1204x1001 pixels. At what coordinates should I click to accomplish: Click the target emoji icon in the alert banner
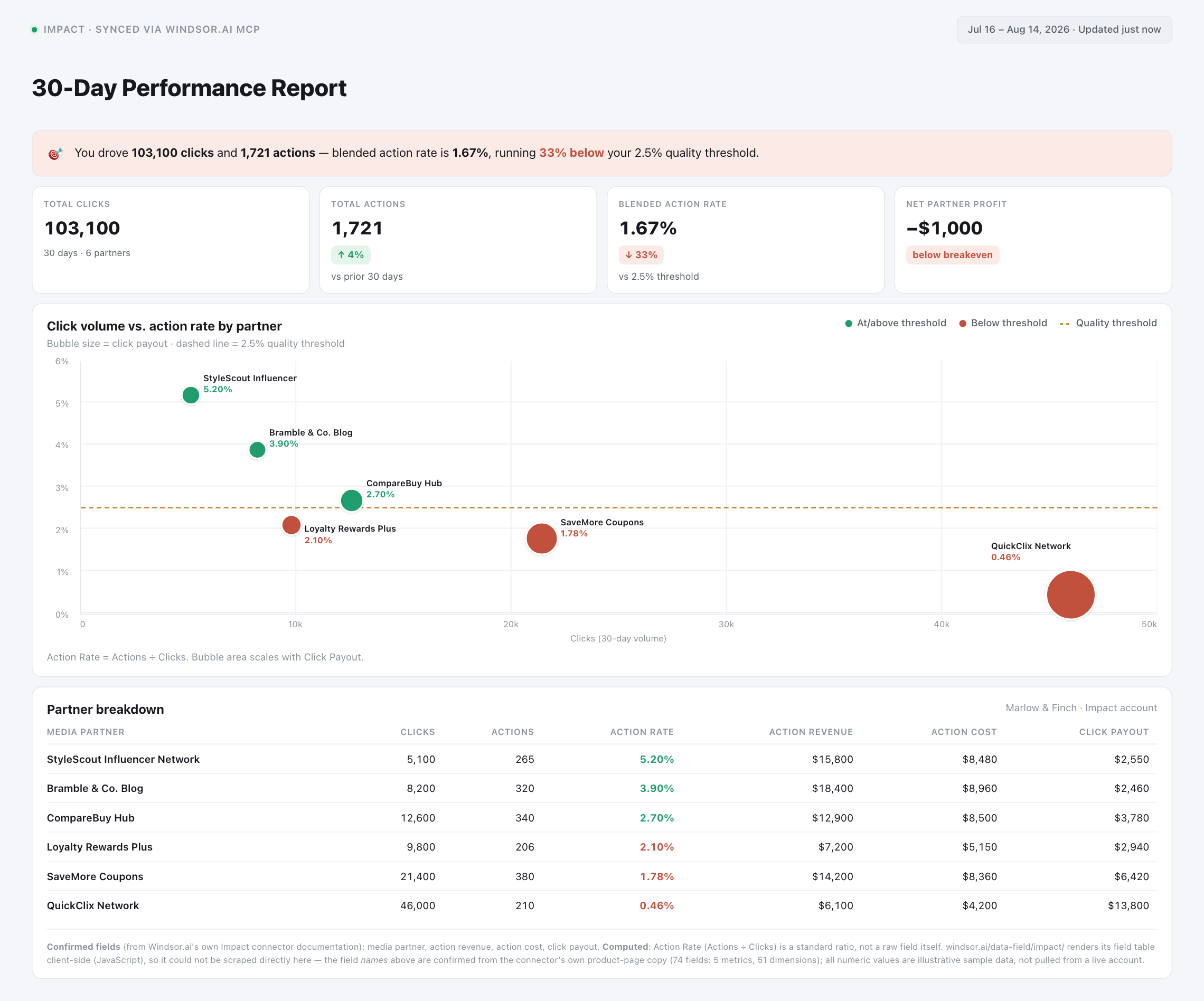coord(55,153)
